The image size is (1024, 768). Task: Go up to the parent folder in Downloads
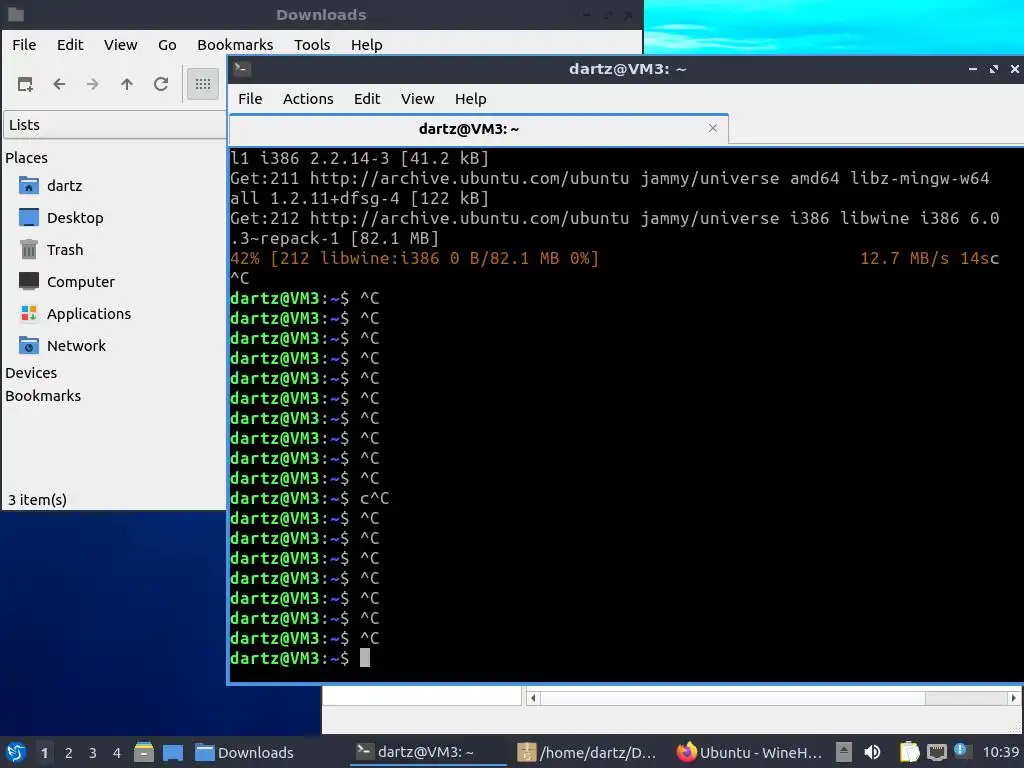[x=127, y=84]
